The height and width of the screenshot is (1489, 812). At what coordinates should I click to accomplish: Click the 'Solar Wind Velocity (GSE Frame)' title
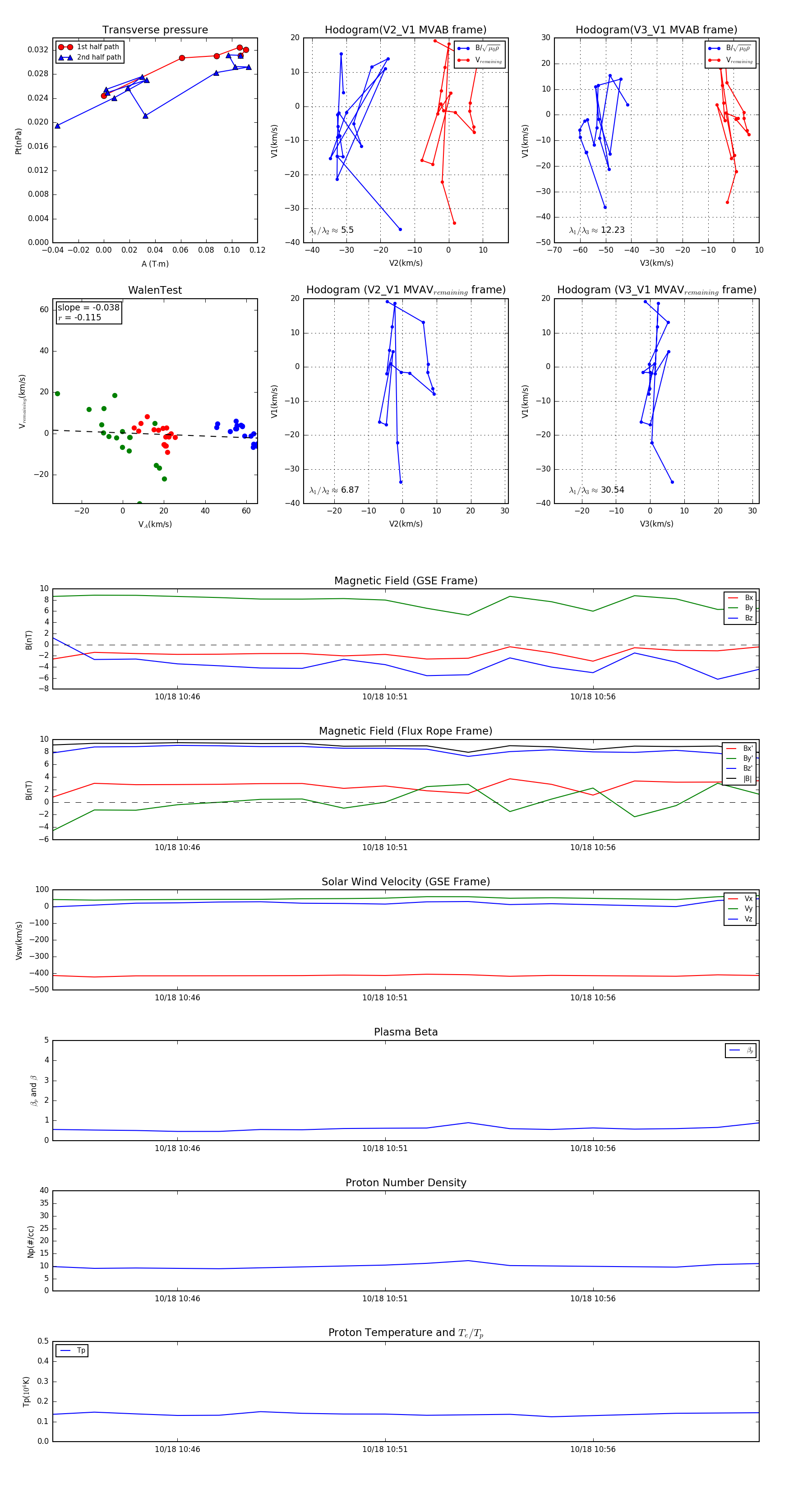click(x=406, y=882)
